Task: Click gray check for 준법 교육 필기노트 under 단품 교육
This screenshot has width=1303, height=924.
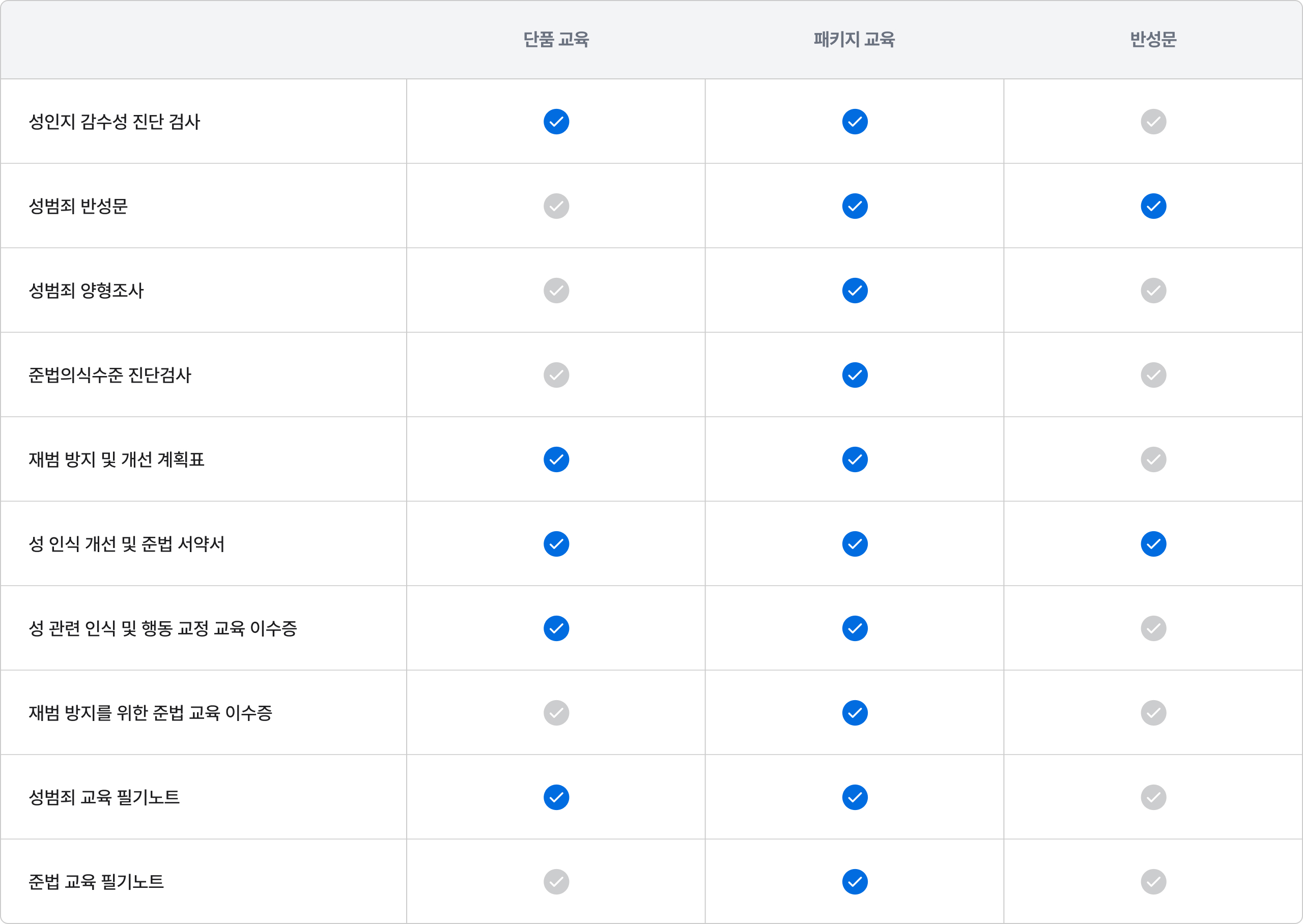Action: pos(556,881)
